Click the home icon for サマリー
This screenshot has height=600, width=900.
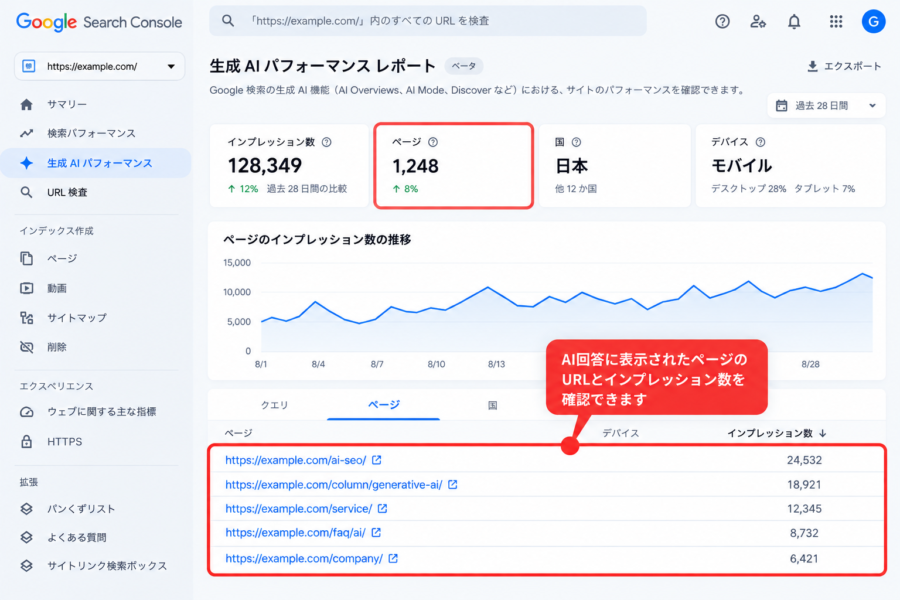pyautogui.click(x=26, y=104)
